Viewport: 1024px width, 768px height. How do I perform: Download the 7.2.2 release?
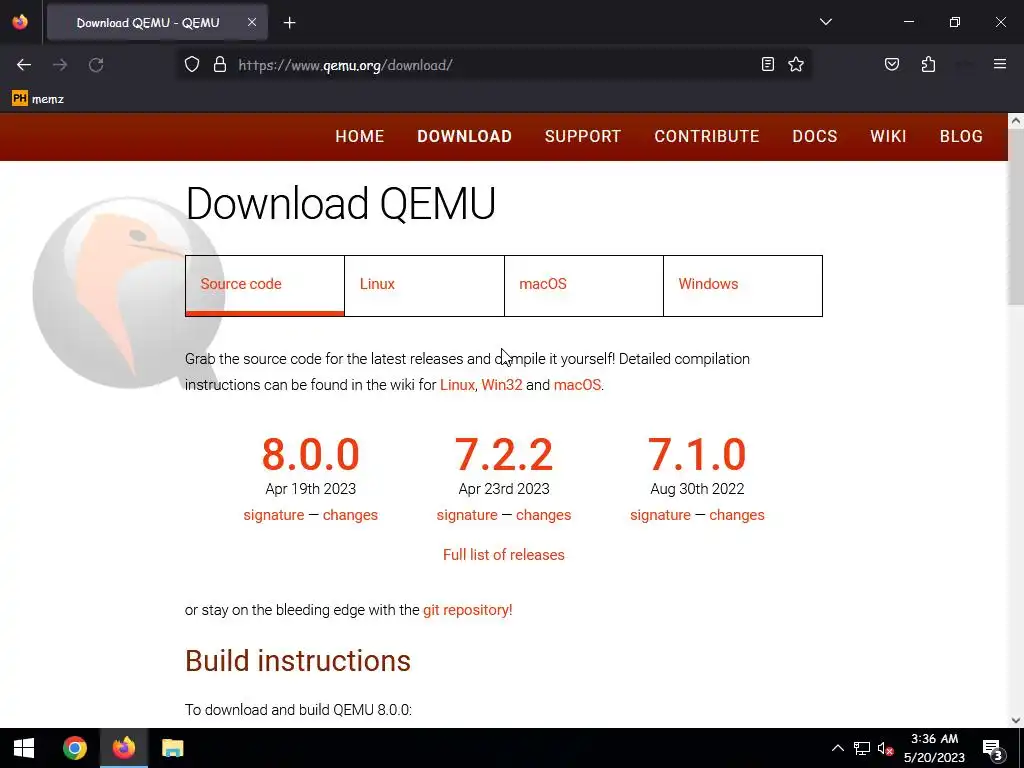click(504, 455)
